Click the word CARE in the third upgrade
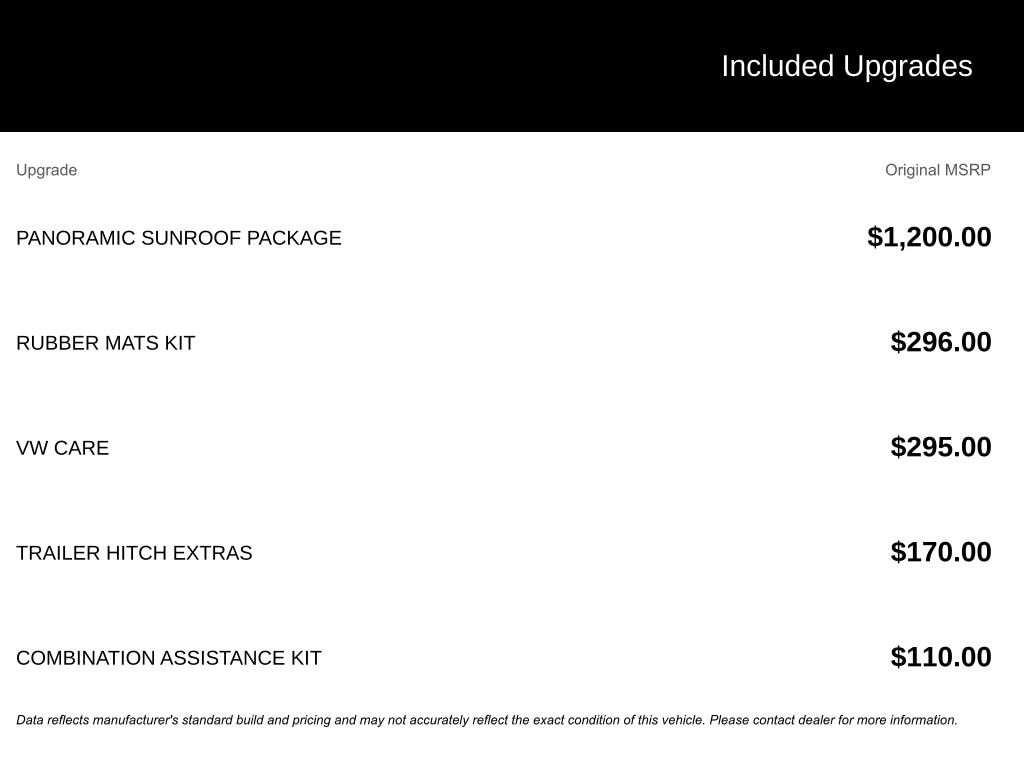Screen dimensions: 1024x768 pyautogui.click(x=82, y=448)
